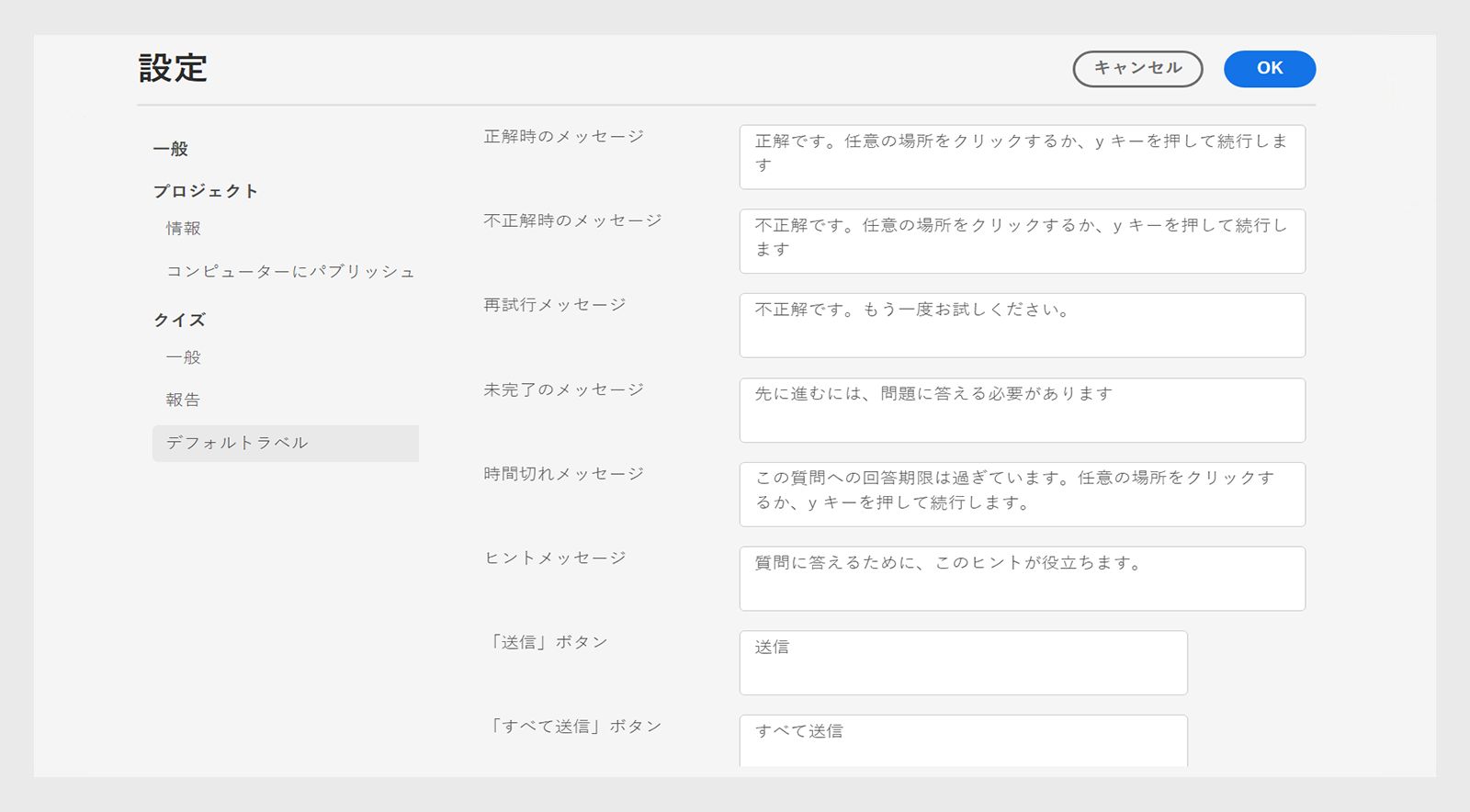Select the プロジェクト section heading

[x=206, y=191]
